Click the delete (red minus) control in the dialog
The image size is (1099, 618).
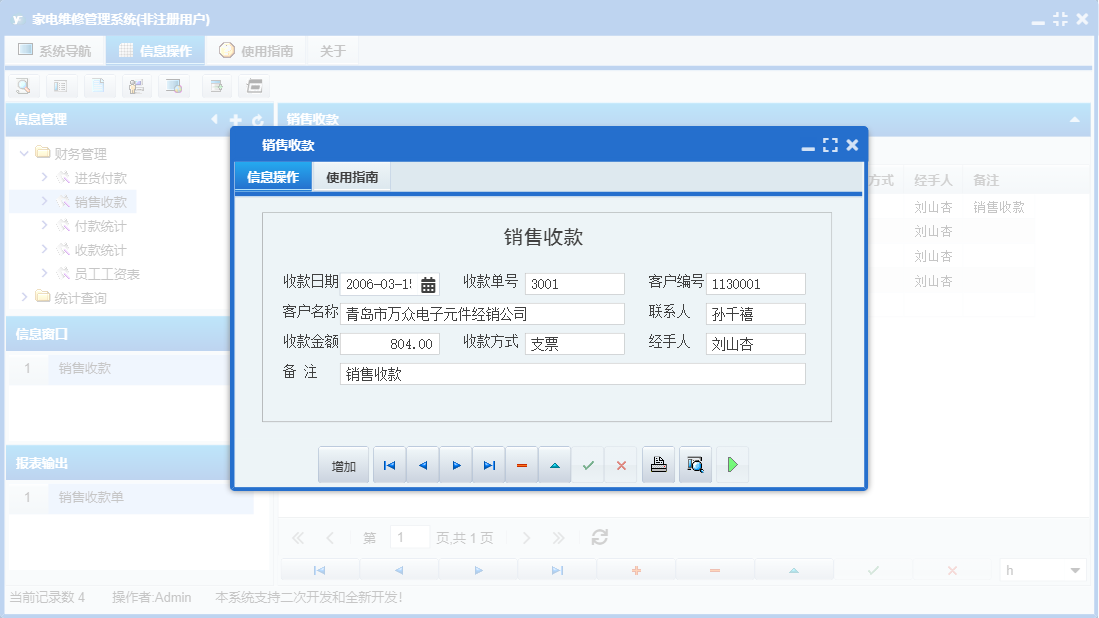point(521,464)
